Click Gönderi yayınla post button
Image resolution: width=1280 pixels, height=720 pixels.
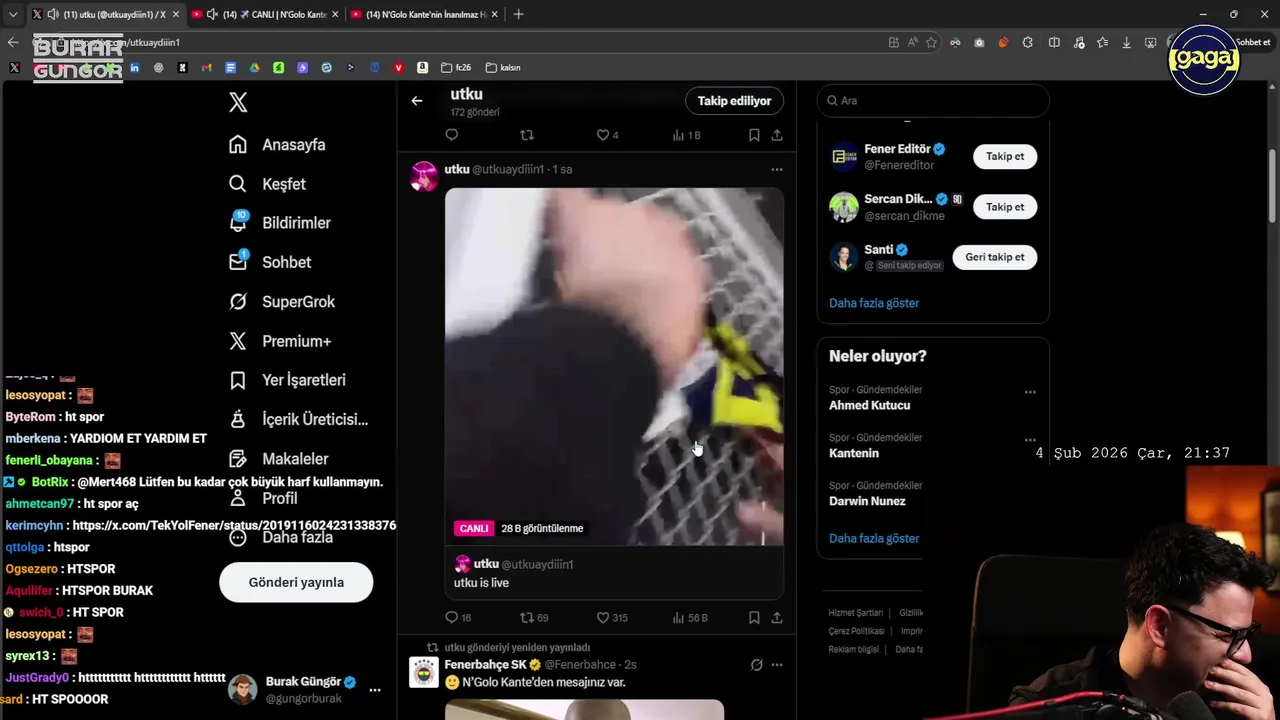tap(296, 582)
